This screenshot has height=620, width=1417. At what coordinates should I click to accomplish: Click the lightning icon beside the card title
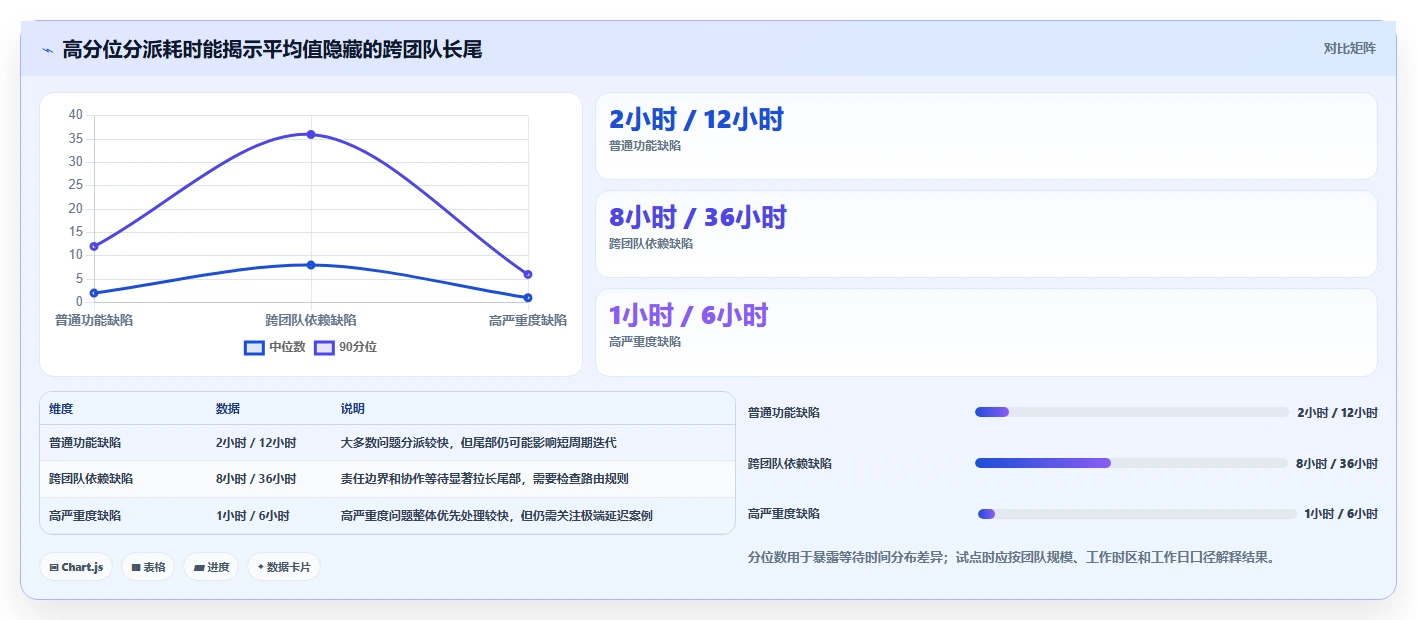click(48, 50)
